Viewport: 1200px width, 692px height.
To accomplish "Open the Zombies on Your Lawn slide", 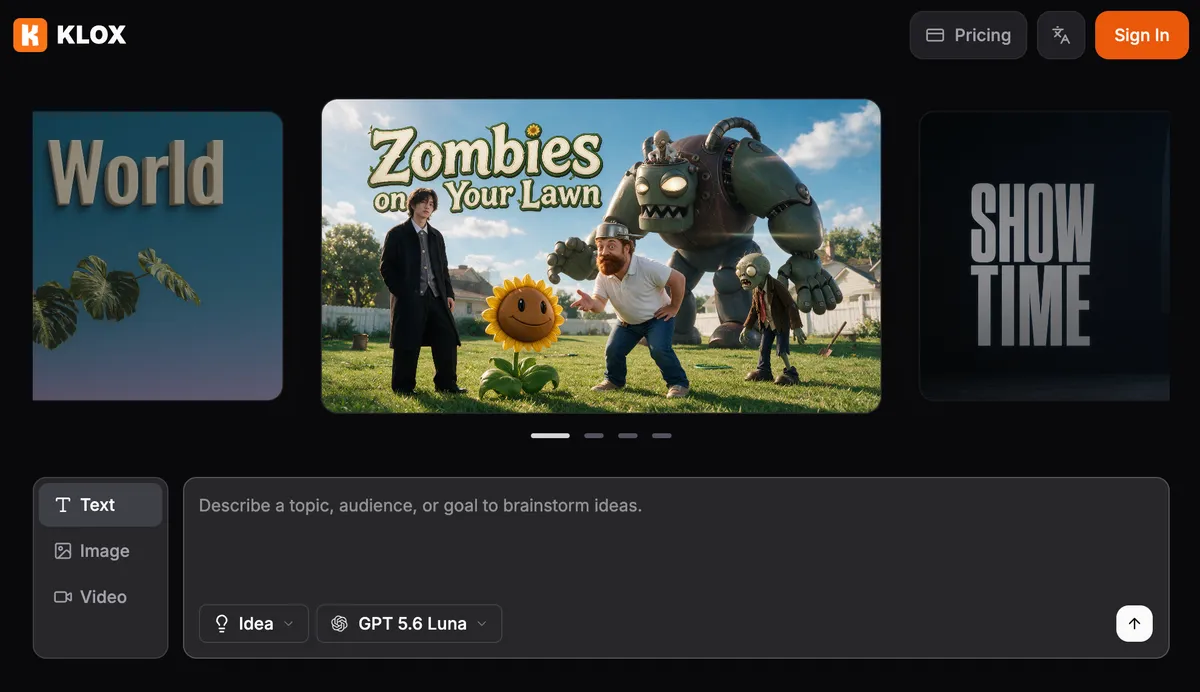I will [x=601, y=256].
